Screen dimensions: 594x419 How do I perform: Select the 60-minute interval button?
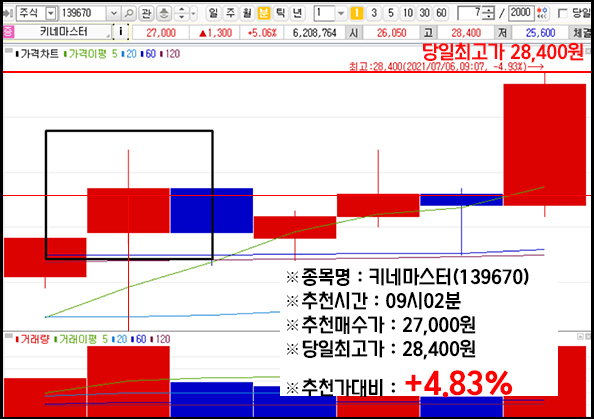tap(441, 13)
